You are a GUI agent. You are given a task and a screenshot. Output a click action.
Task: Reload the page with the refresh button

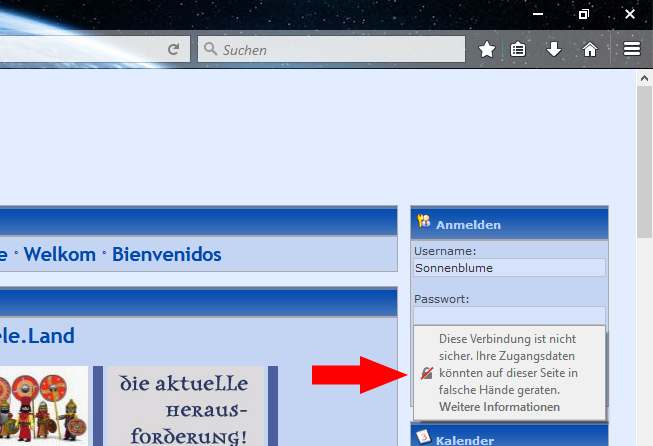(x=173, y=49)
